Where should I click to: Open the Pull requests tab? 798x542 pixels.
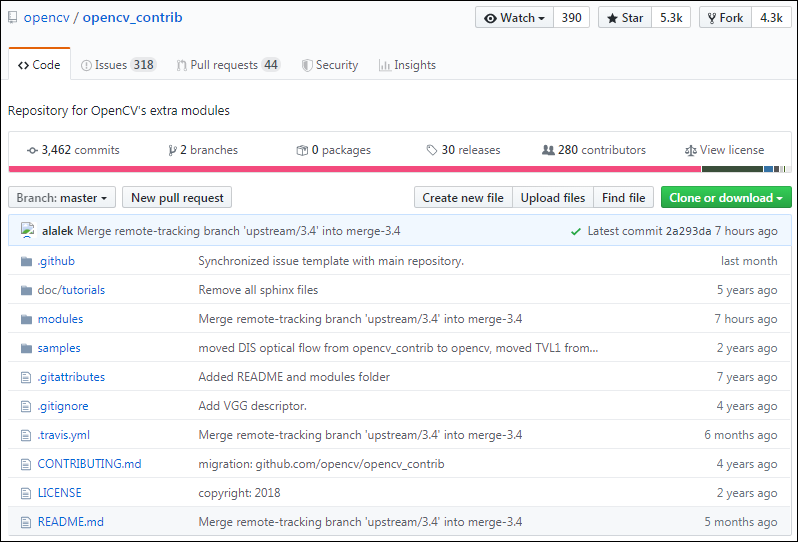229,65
